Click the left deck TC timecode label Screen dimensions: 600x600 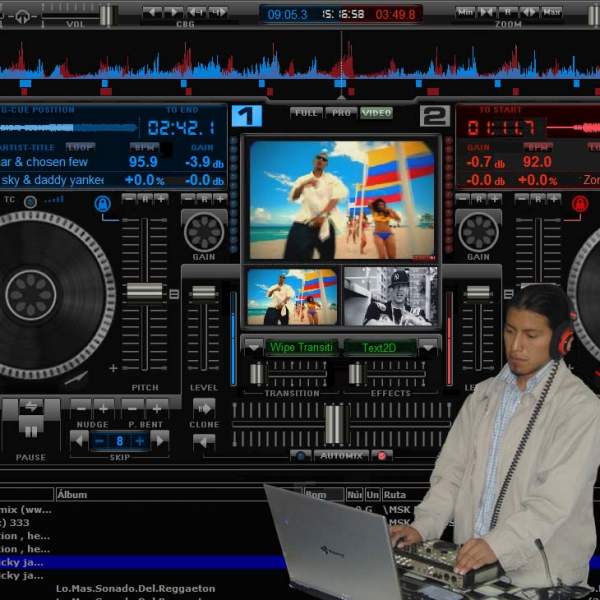pos(10,199)
